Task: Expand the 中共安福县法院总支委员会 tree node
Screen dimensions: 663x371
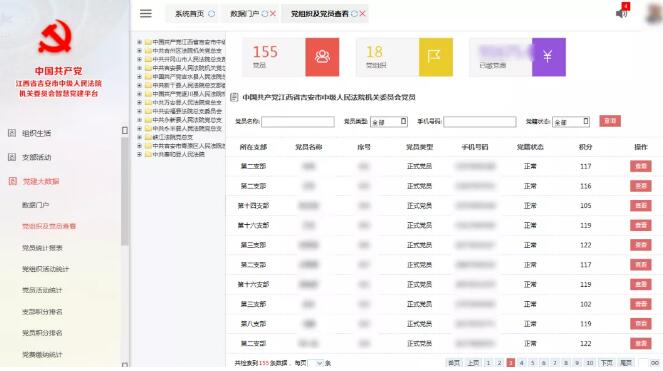Action: point(139,111)
